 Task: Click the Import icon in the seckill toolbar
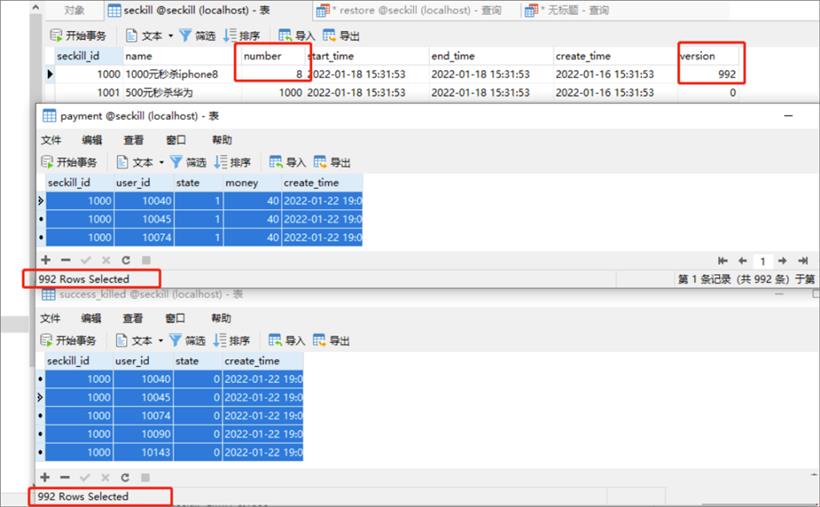(x=297, y=36)
